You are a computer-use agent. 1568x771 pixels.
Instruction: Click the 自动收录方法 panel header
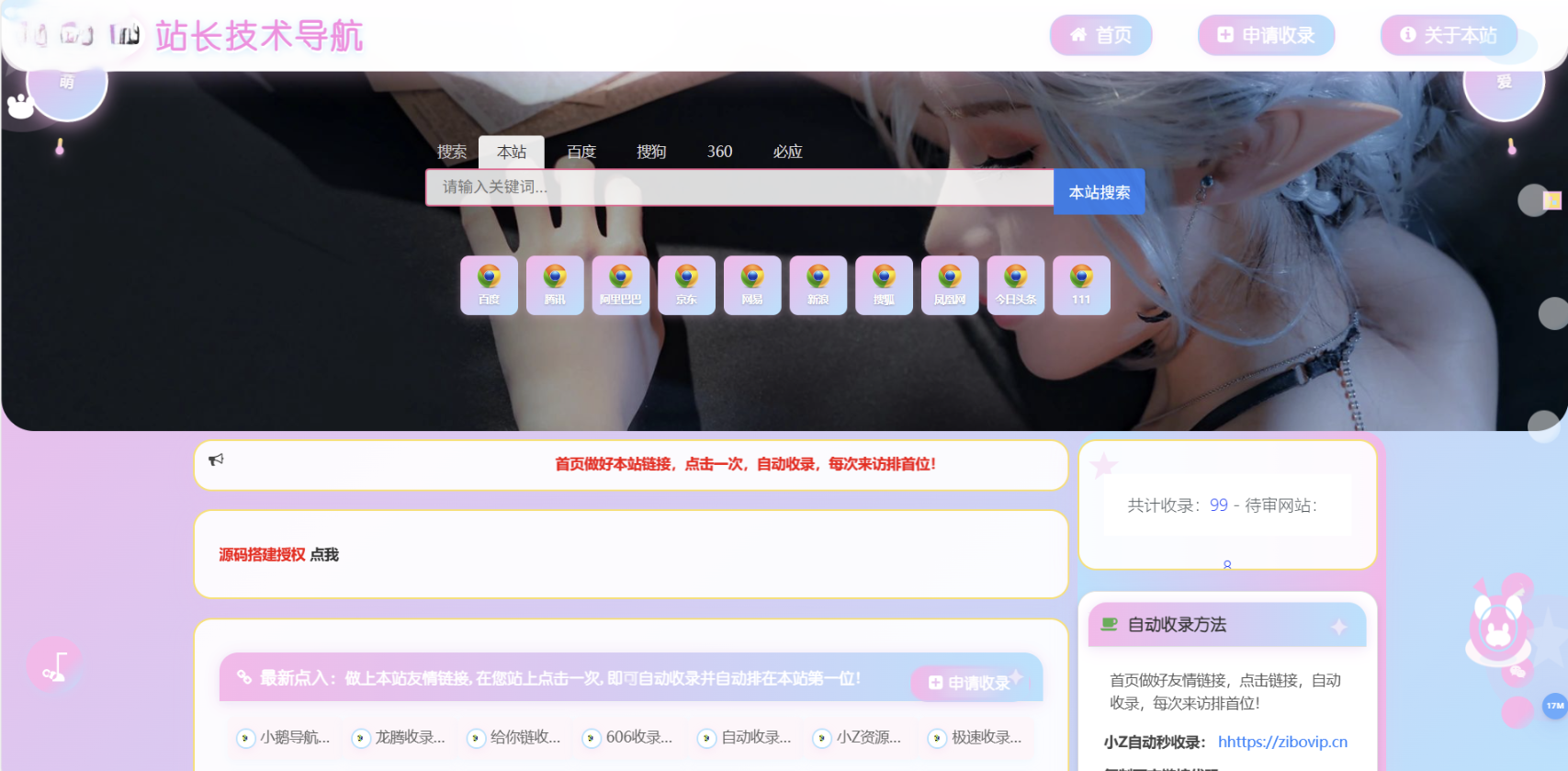[1227, 625]
